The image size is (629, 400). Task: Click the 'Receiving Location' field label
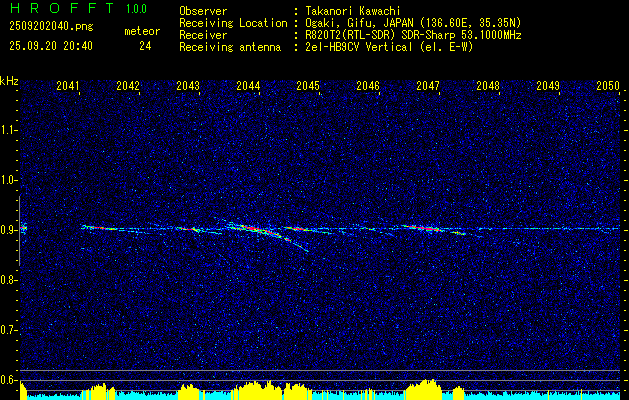pyautogui.click(x=233, y=23)
